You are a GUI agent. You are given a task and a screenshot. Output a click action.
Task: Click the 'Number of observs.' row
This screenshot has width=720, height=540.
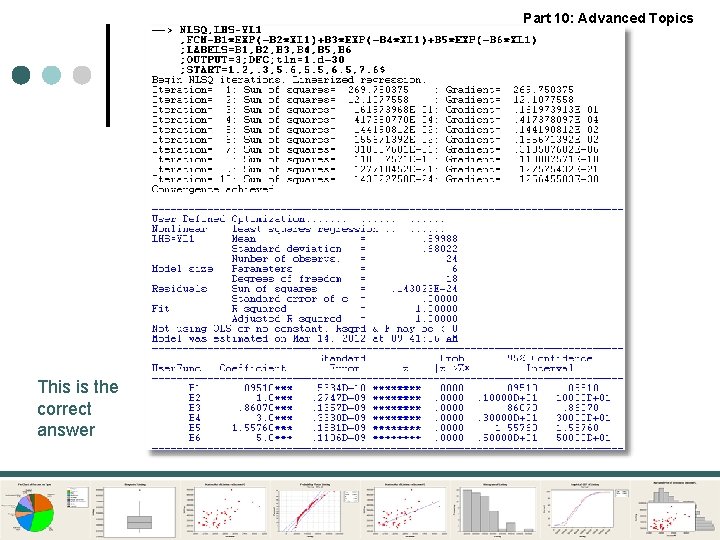(344, 259)
